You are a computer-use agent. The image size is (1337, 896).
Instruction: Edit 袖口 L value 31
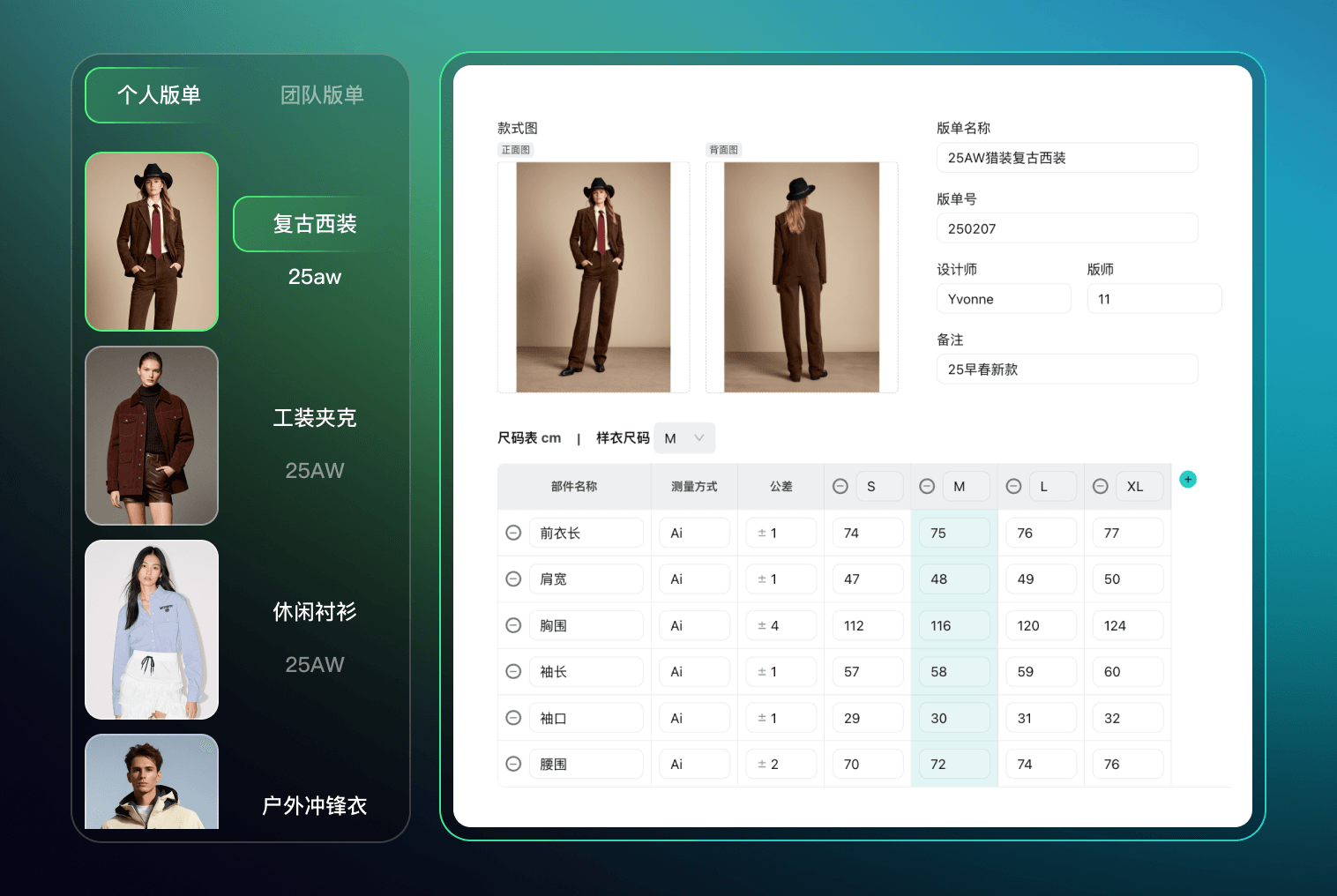click(1041, 718)
